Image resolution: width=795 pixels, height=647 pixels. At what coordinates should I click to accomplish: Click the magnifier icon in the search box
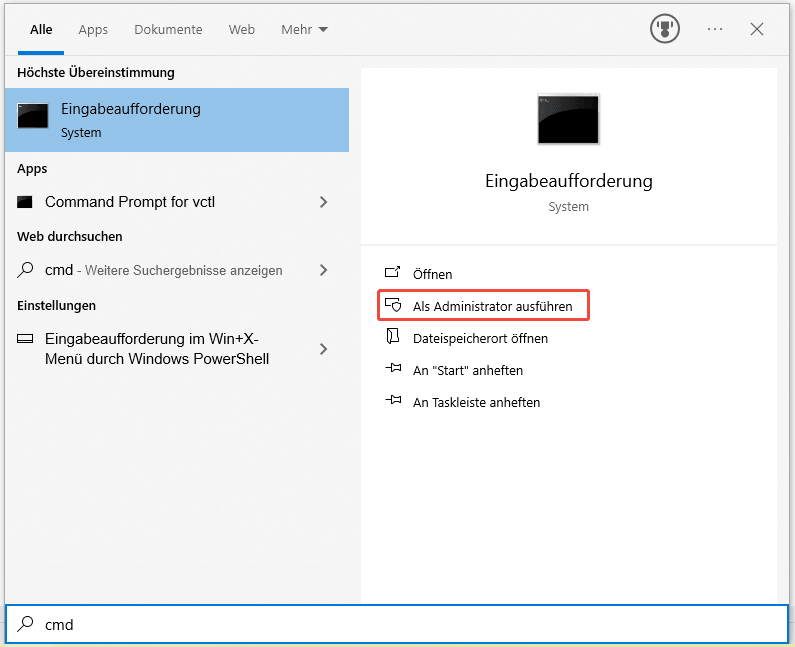pos(25,624)
